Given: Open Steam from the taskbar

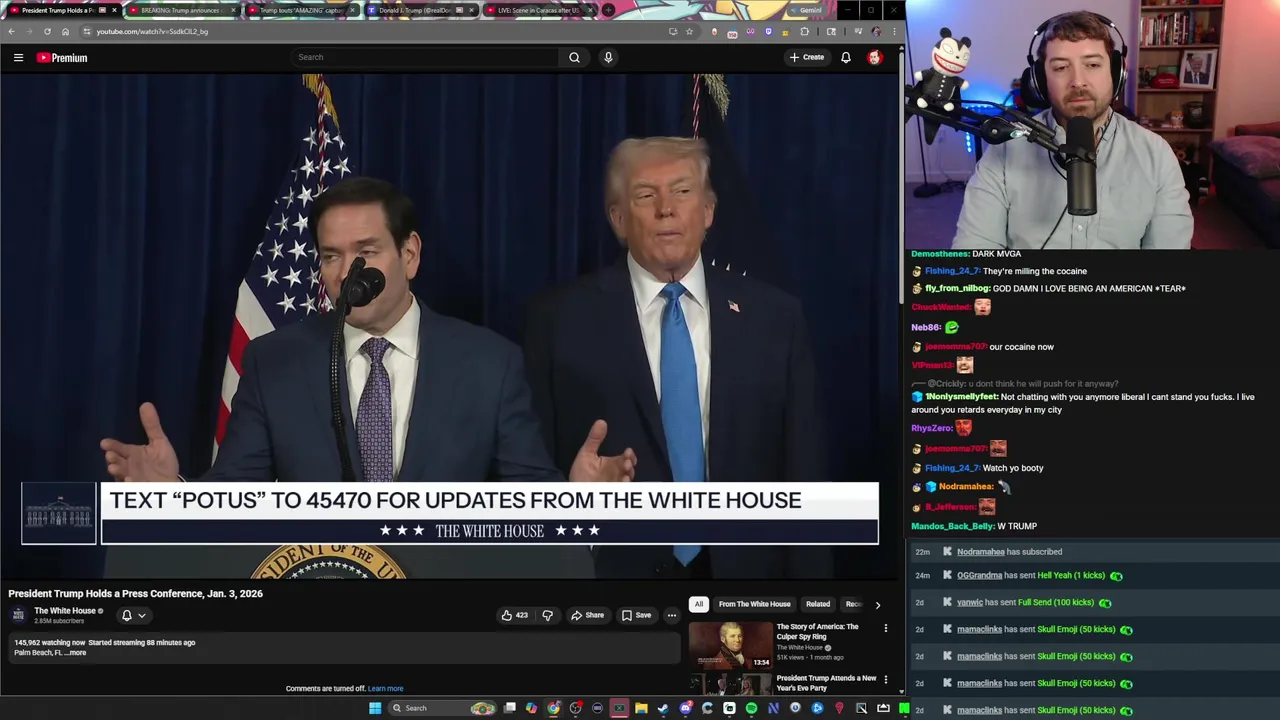Looking at the screenshot, I should (x=663, y=708).
